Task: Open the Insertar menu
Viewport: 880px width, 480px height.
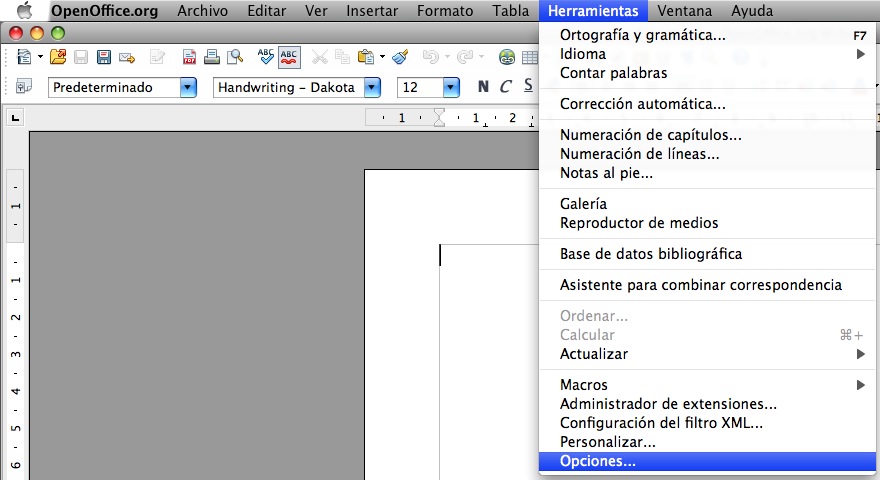Action: pyautogui.click(x=372, y=11)
